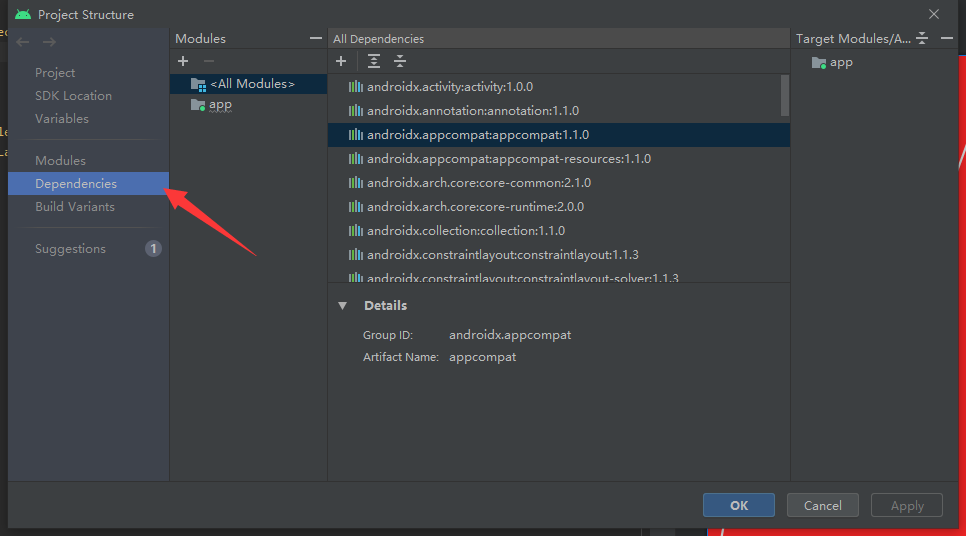
Task: Hide the Target Modules panel
Action: point(947,38)
